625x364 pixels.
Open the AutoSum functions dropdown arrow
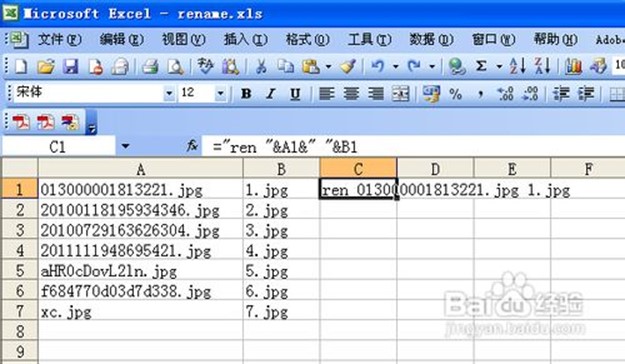coord(499,66)
